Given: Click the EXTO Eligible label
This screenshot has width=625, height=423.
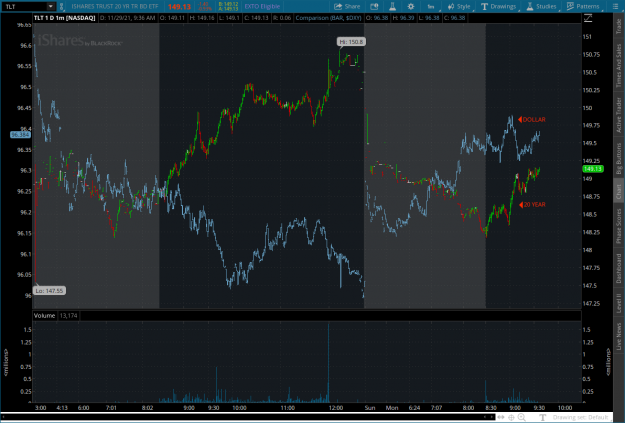Looking at the screenshot, I should (262, 6).
